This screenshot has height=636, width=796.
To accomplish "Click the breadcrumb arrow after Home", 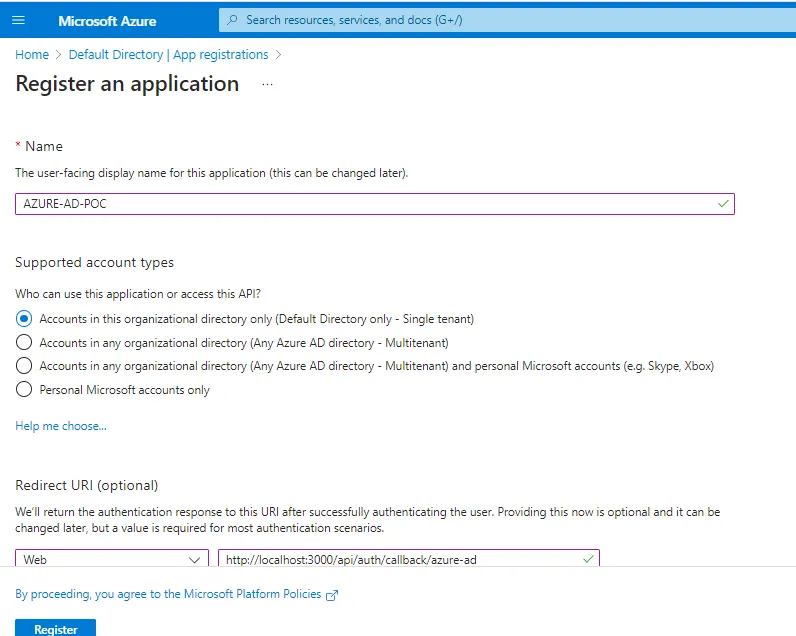I will coord(58,54).
